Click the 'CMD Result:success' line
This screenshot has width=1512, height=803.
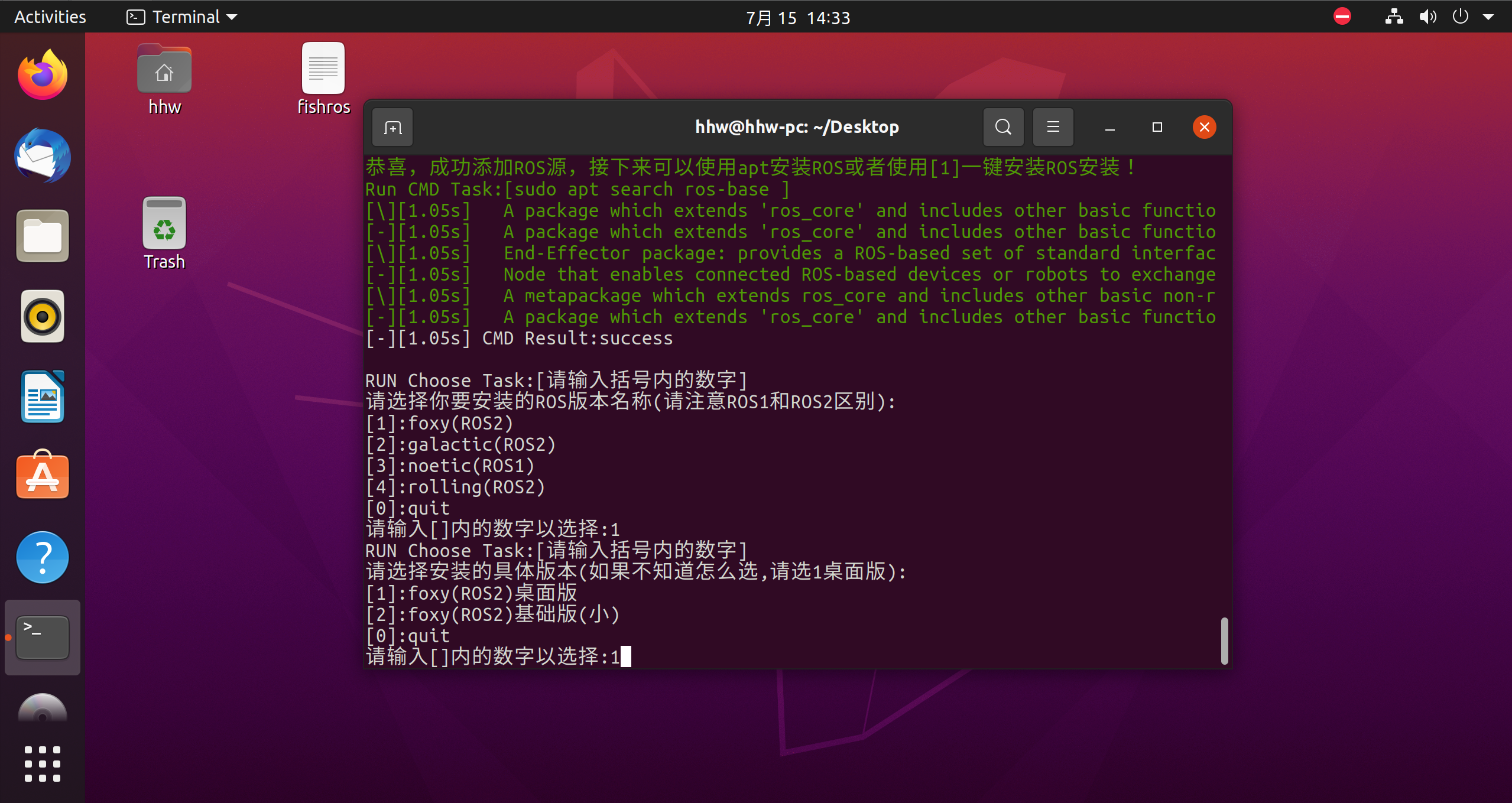[519, 338]
